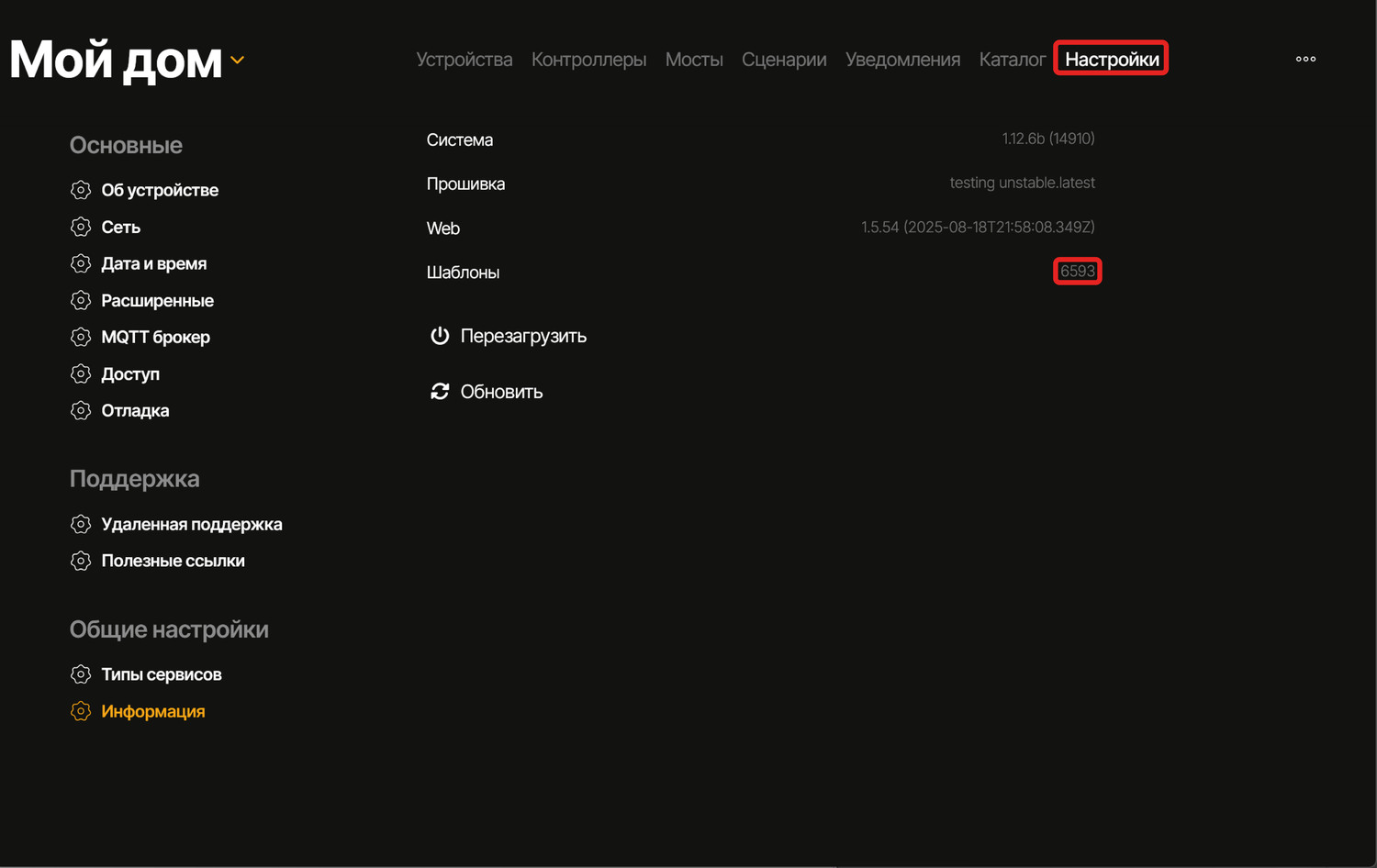Switch to the Устройства tab
This screenshot has width=1377, height=868.
464,60
